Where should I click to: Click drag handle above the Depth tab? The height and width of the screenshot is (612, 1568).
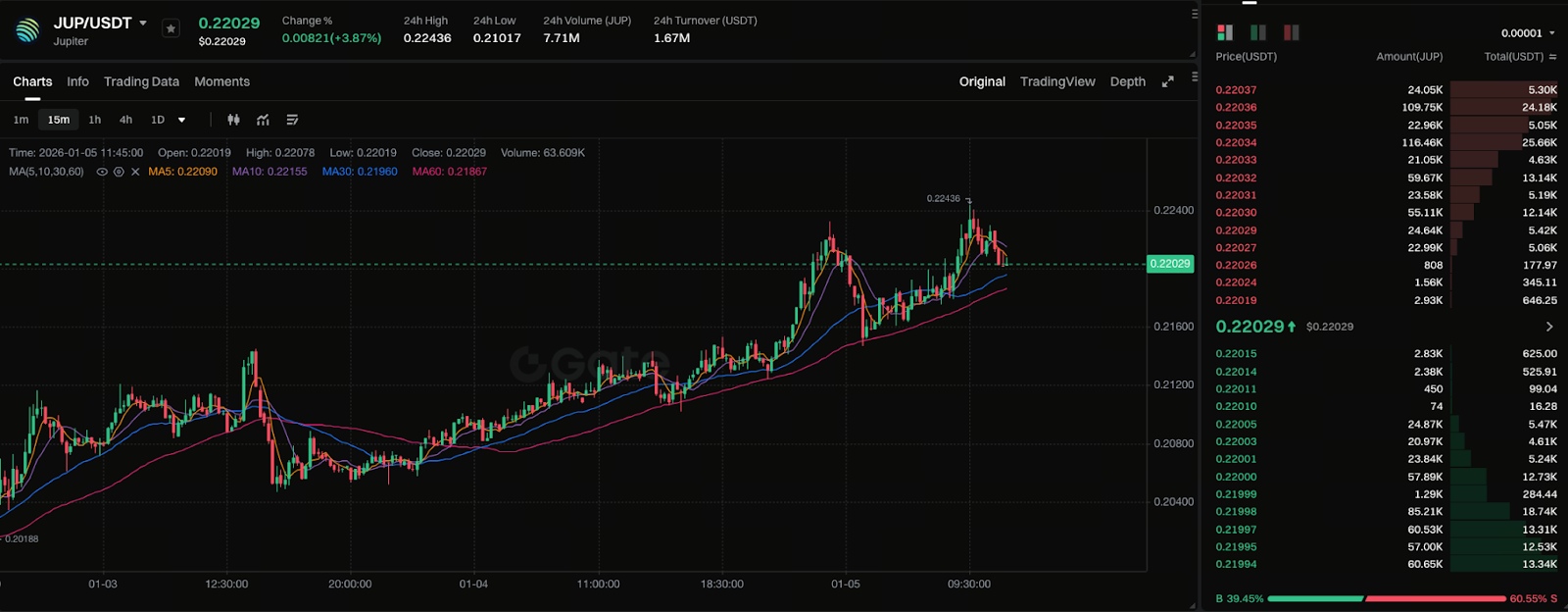click(x=1195, y=14)
